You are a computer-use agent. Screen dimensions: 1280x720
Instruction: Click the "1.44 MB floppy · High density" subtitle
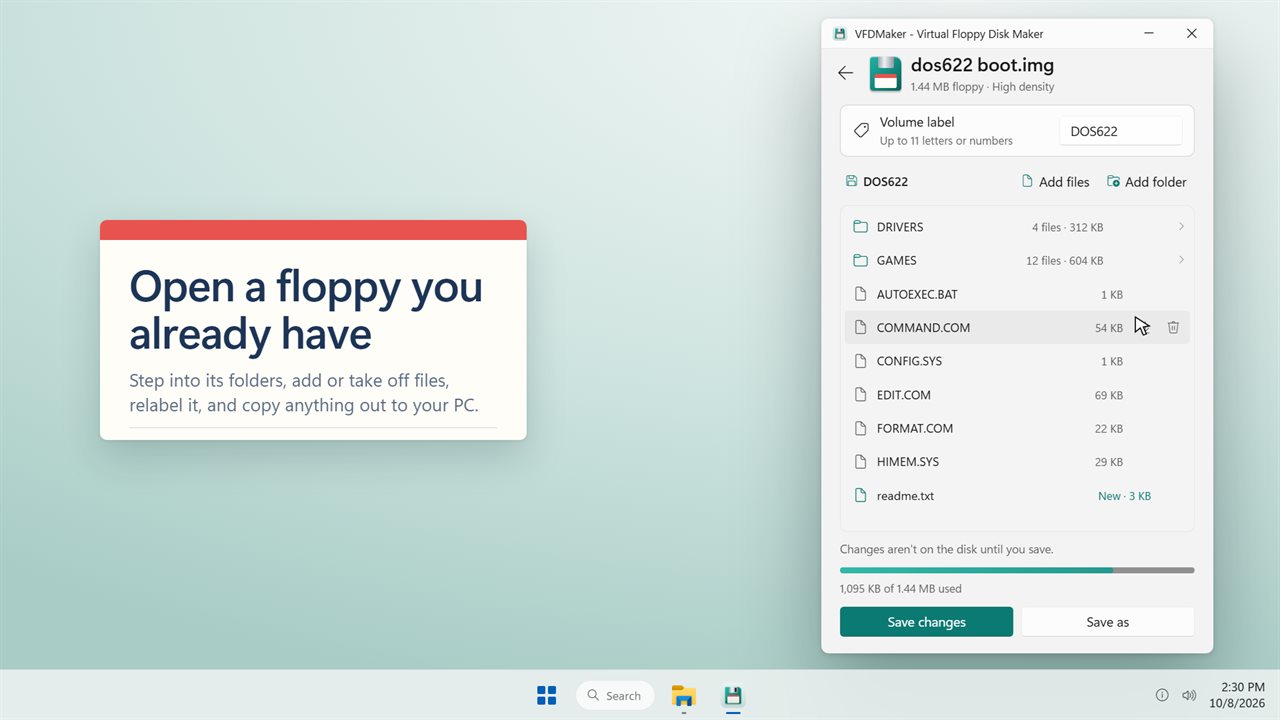coord(982,87)
